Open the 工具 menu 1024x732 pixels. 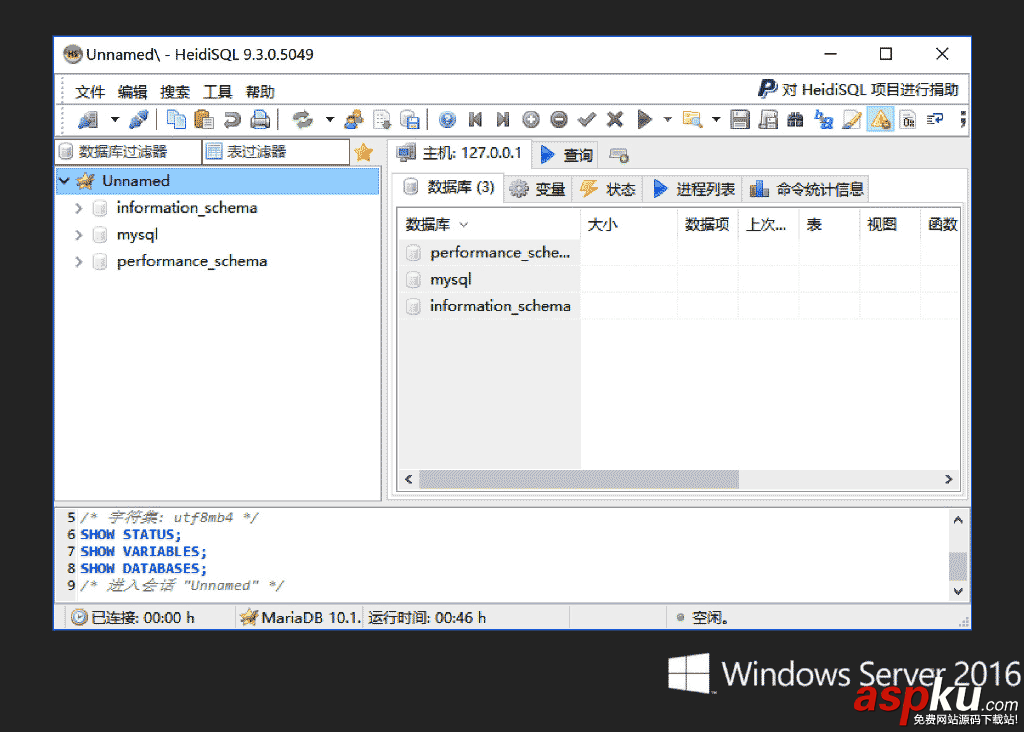[217, 91]
